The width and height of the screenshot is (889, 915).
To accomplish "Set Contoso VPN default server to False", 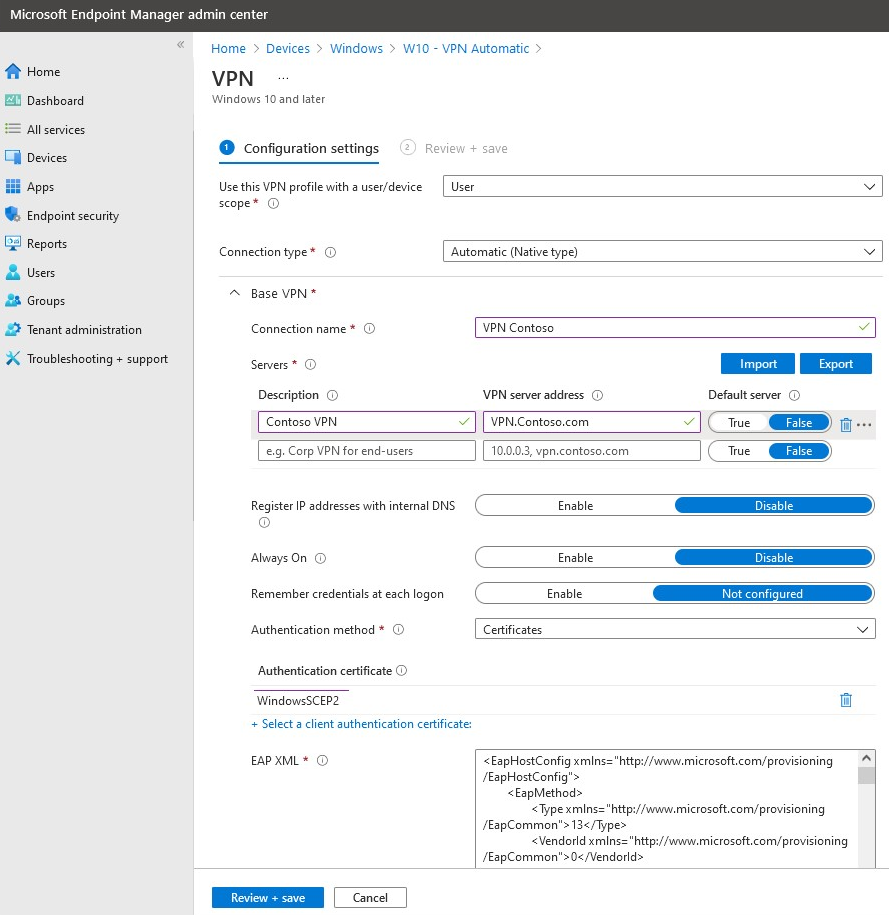I will pos(799,422).
